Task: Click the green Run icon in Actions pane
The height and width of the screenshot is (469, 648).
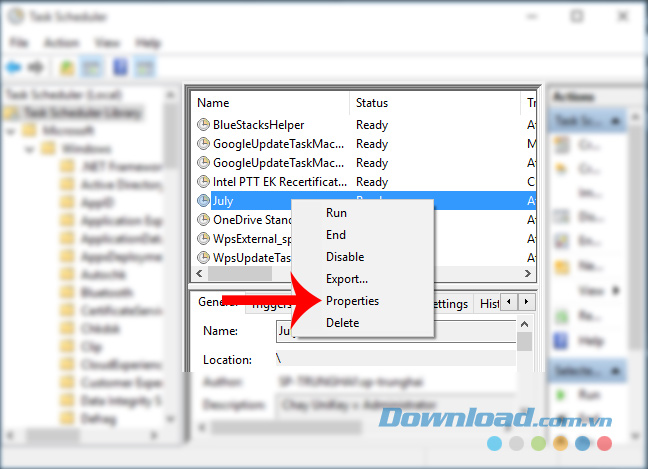Action: [561, 395]
